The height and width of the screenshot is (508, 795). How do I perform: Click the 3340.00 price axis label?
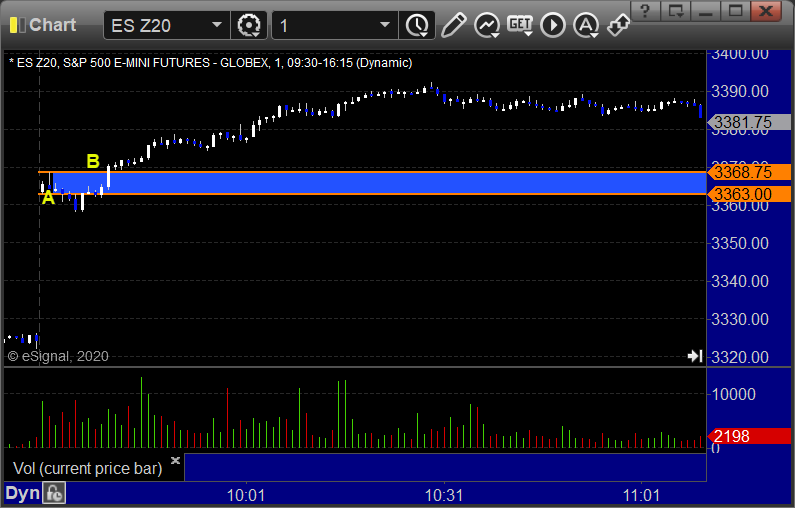click(x=740, y=281)
